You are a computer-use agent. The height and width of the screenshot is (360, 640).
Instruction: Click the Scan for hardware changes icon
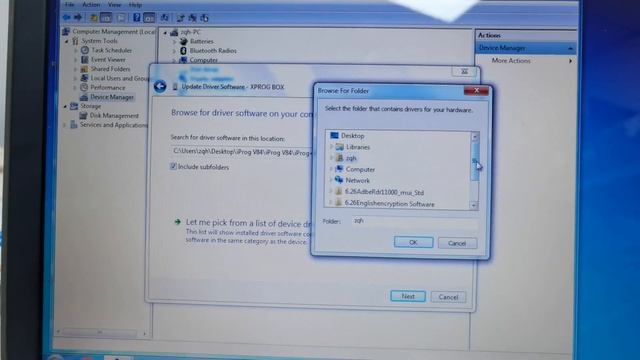click(x=164, y=18)
